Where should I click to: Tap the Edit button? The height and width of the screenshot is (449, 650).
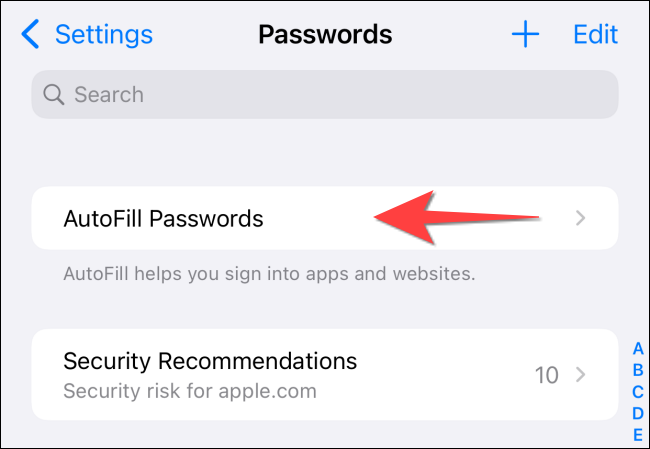(595, 34)
